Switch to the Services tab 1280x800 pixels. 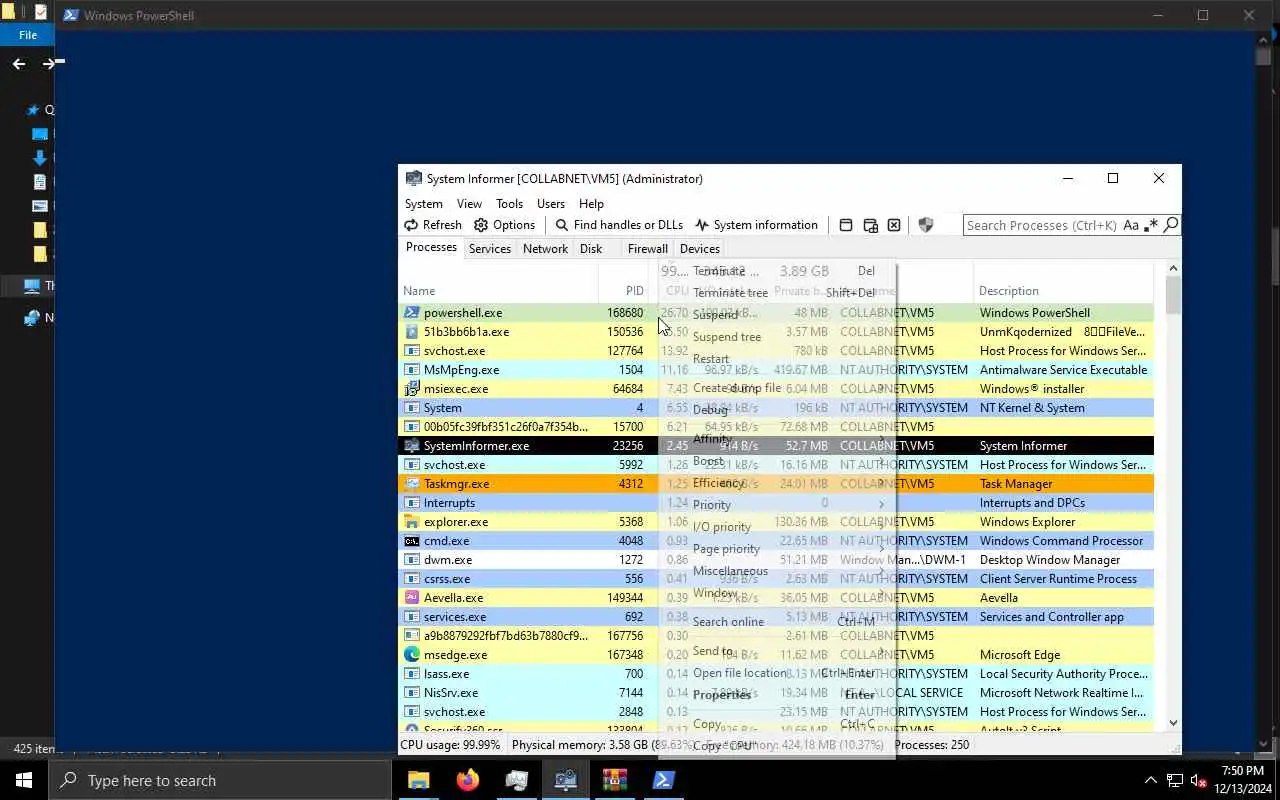click(x=490, y=249)
